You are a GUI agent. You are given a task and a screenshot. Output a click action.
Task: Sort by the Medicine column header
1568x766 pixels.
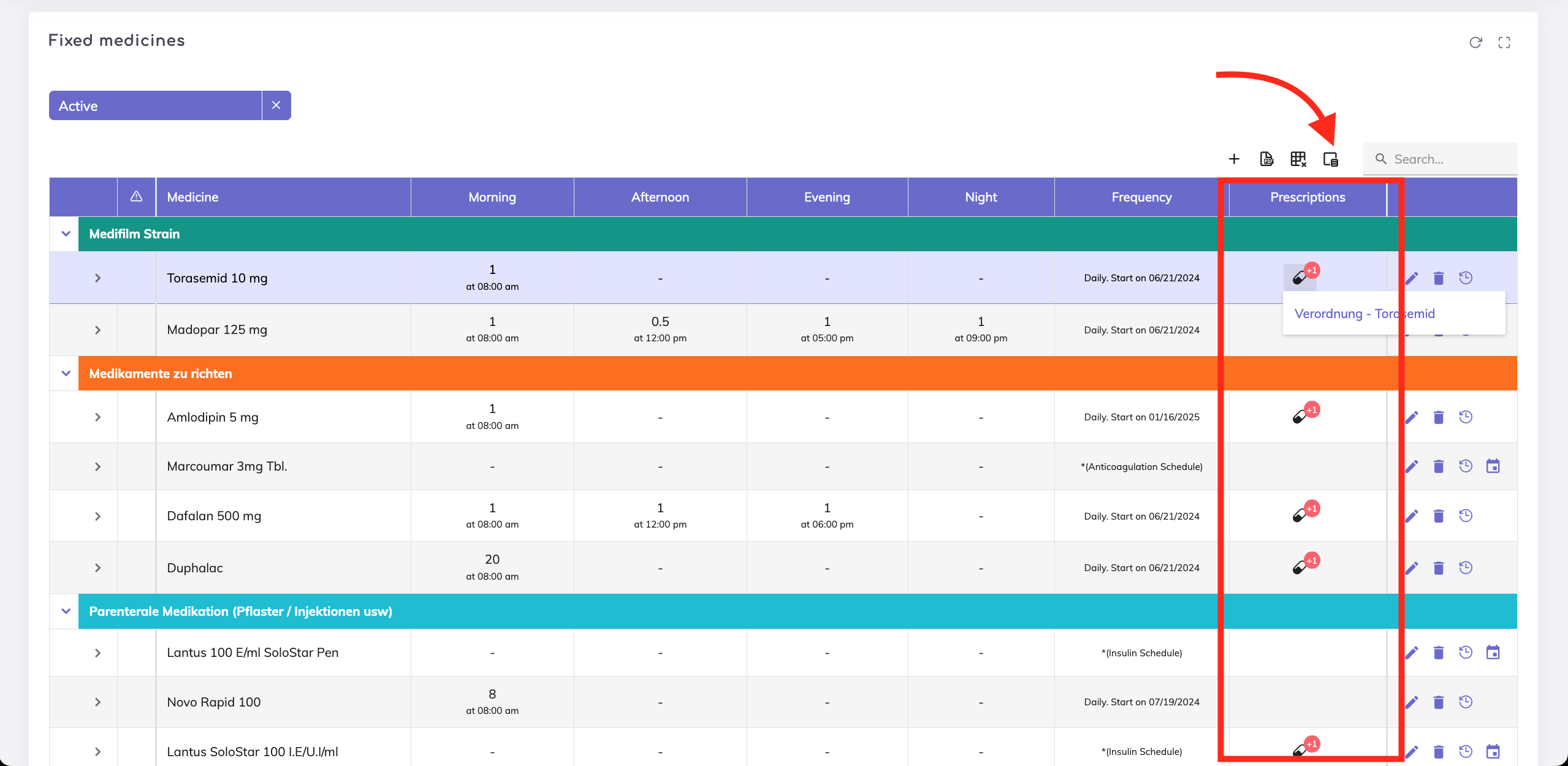[x=192, y=197]
